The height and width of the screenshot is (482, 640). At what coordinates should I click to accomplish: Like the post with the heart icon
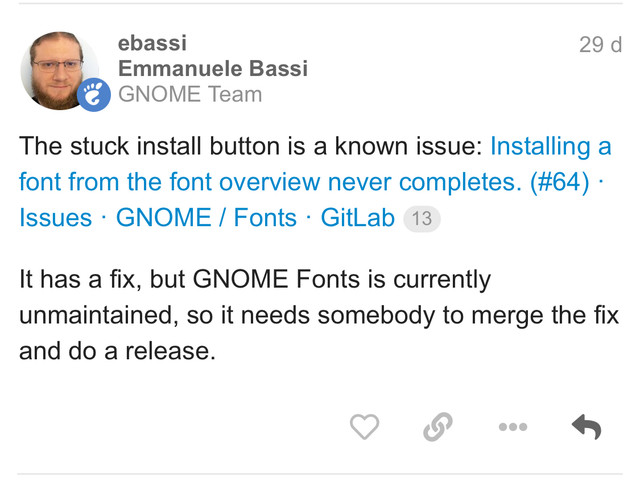364,426
